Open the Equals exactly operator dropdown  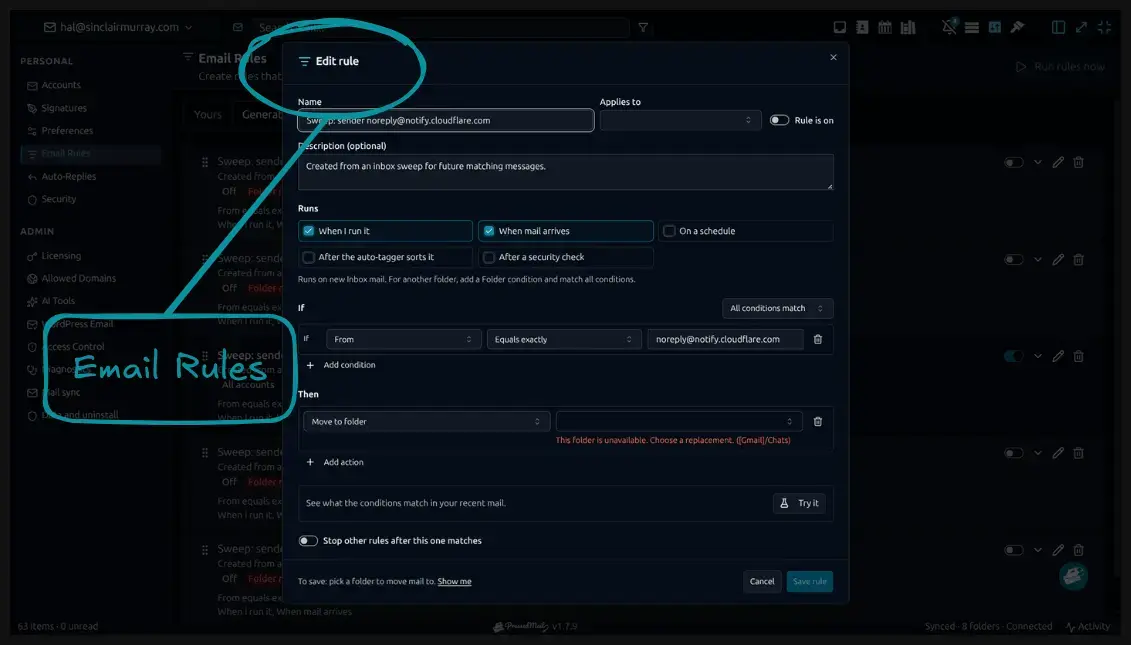tap(563, 339)
